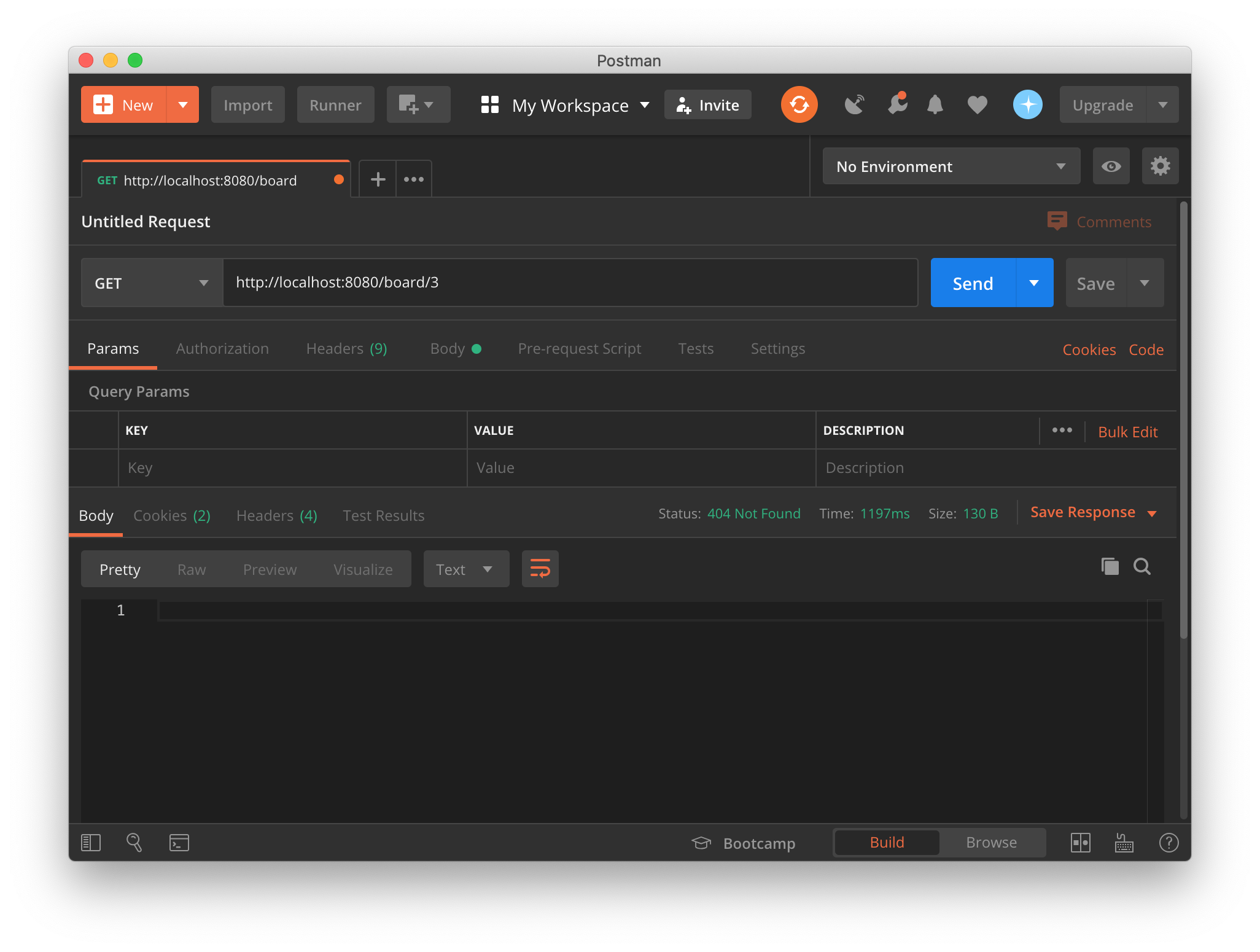This screenshot has height=952, width=1260.
Task: Click the sync status icon
Action: tap(799, 104)
